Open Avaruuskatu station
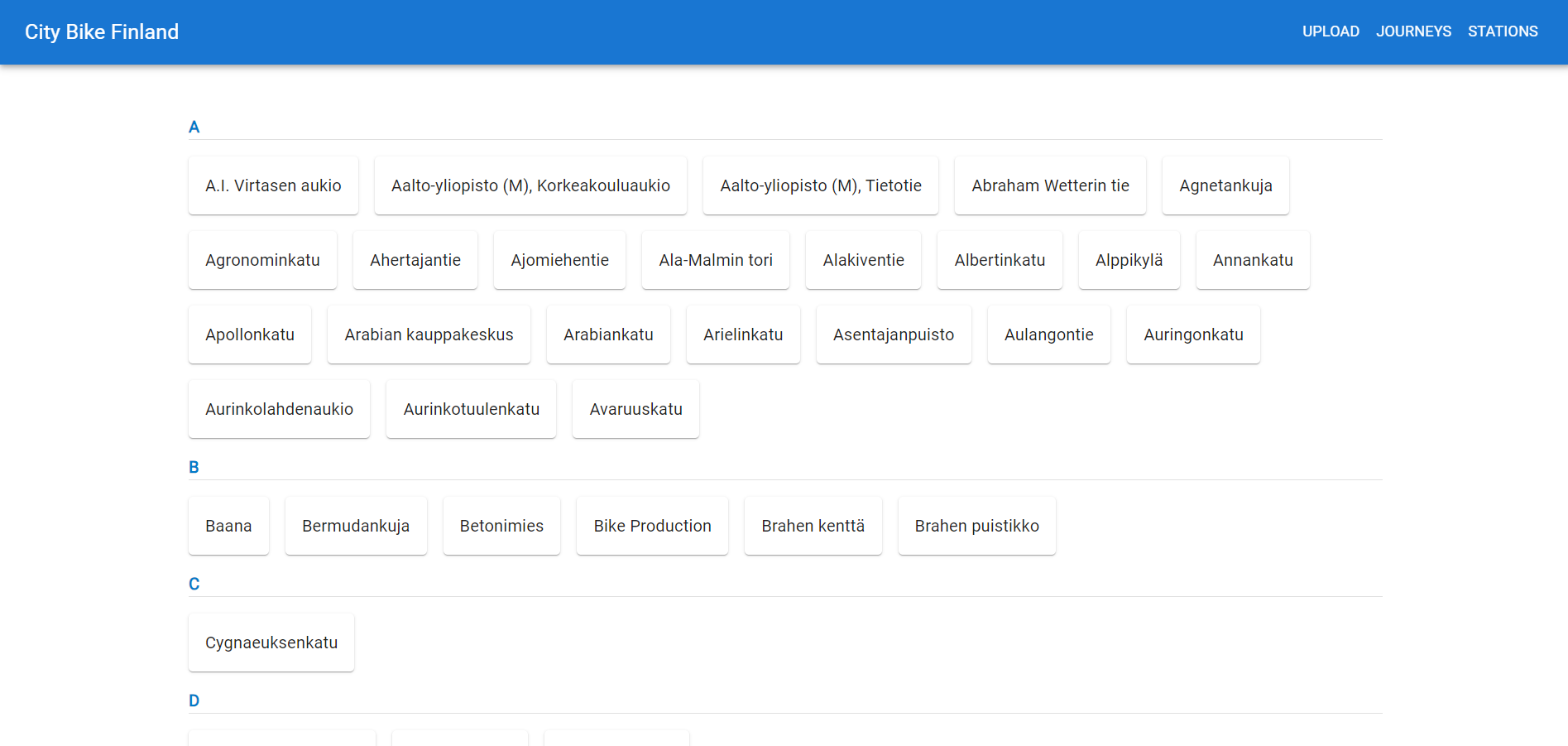The height and width of the screenshot is (746, 1568). [635, 409]
